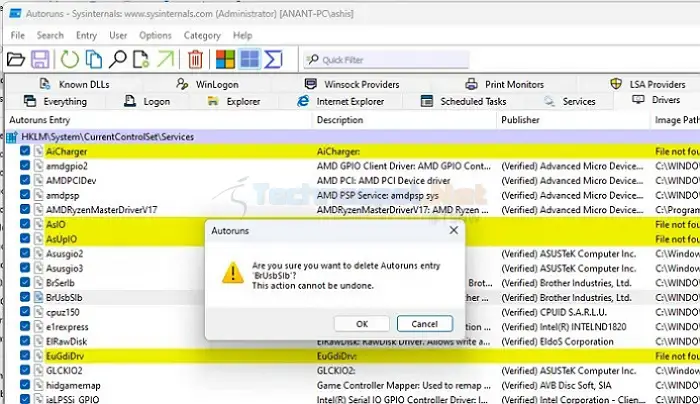Select the e1rexpress entry row
Viewport: 700px width, 404px height.
click(x=353, y=327)
